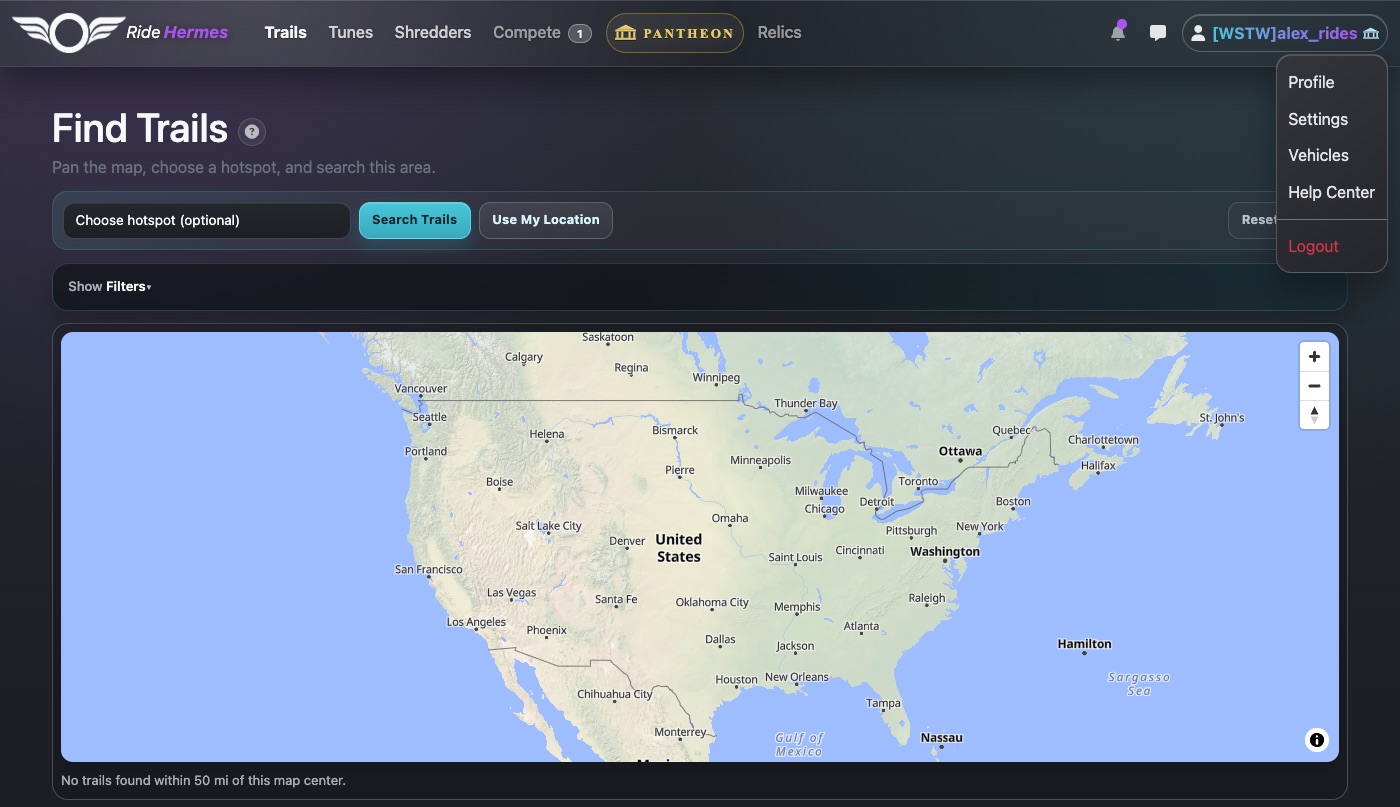Open the Choose hotspot dropdown

coord(207,220)
